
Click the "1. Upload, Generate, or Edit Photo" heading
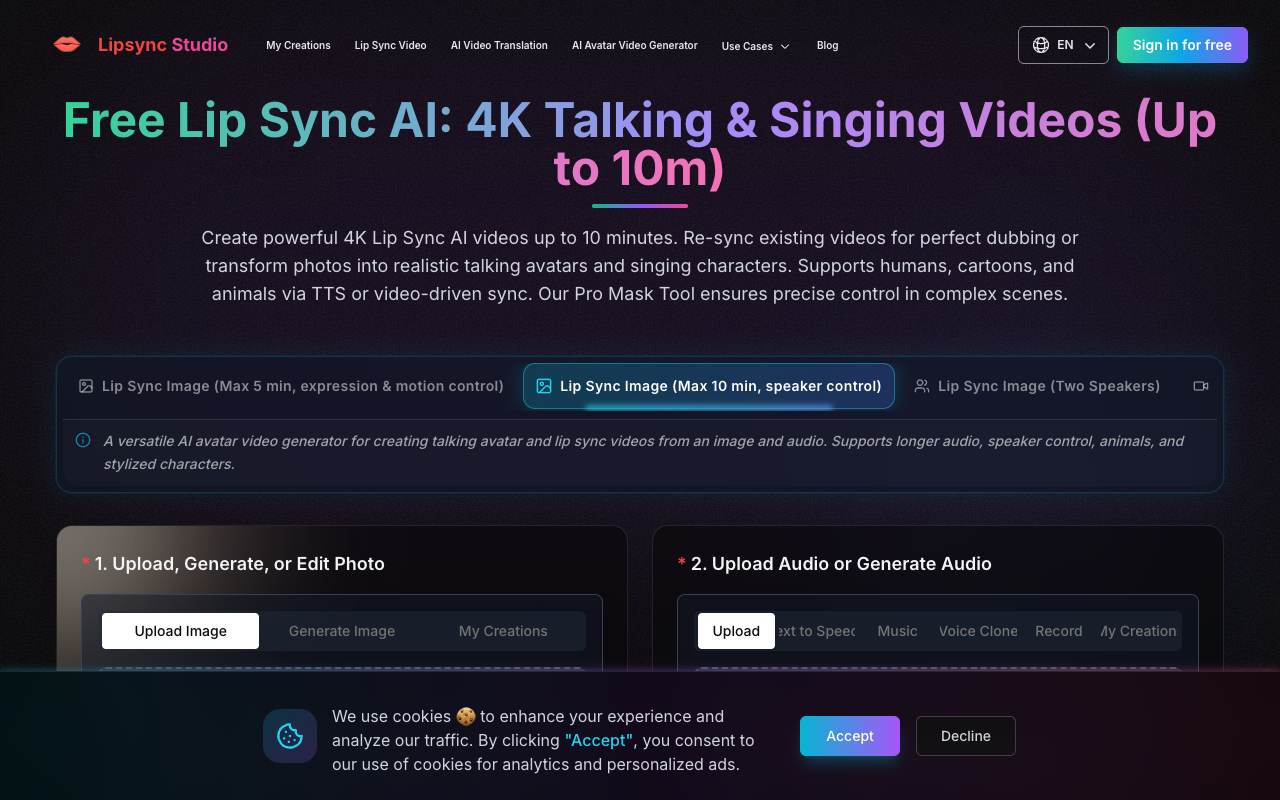pyautogui.click(x=239, y=564)
